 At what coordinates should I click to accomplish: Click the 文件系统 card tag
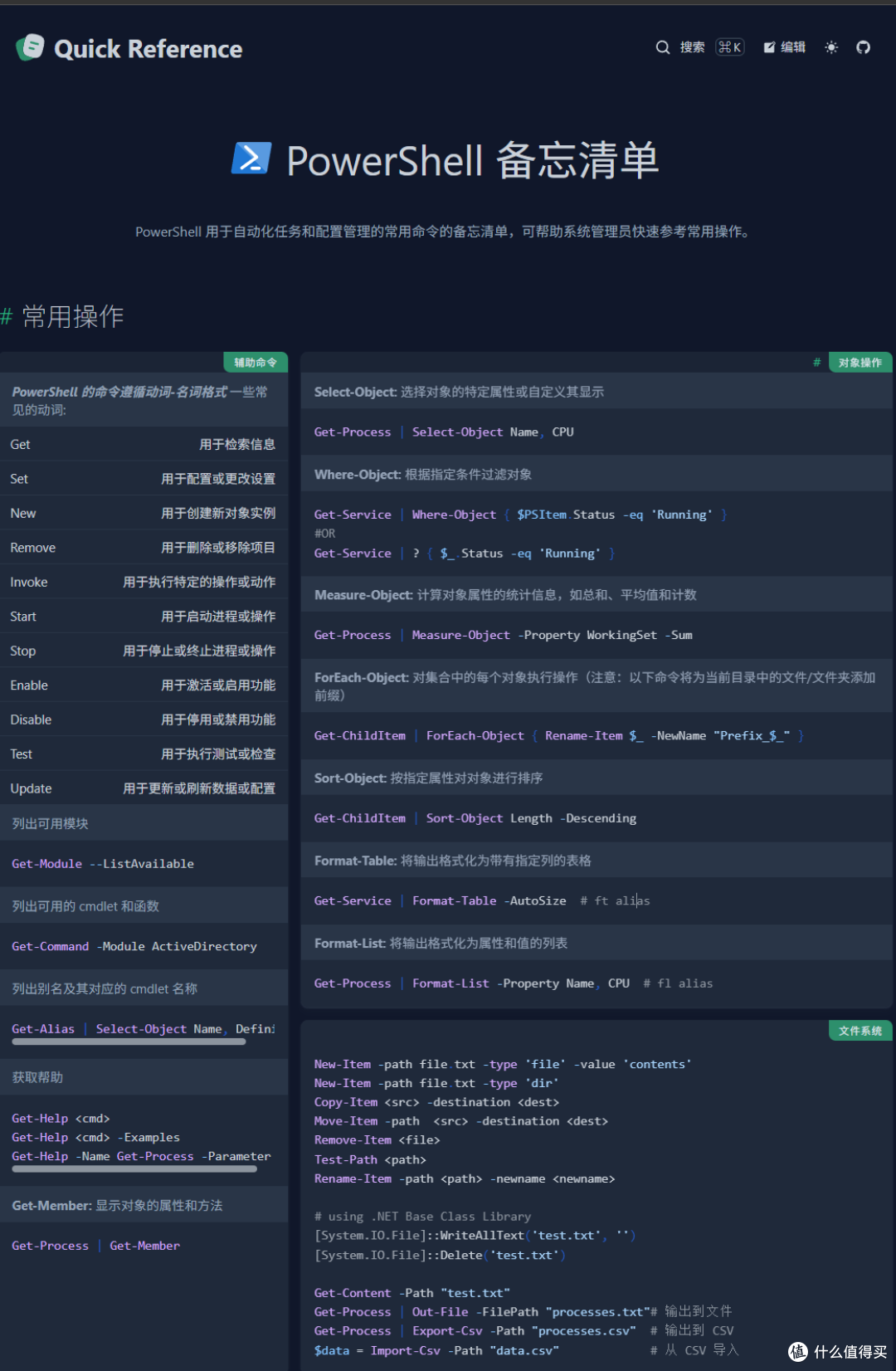point(860,1031)
